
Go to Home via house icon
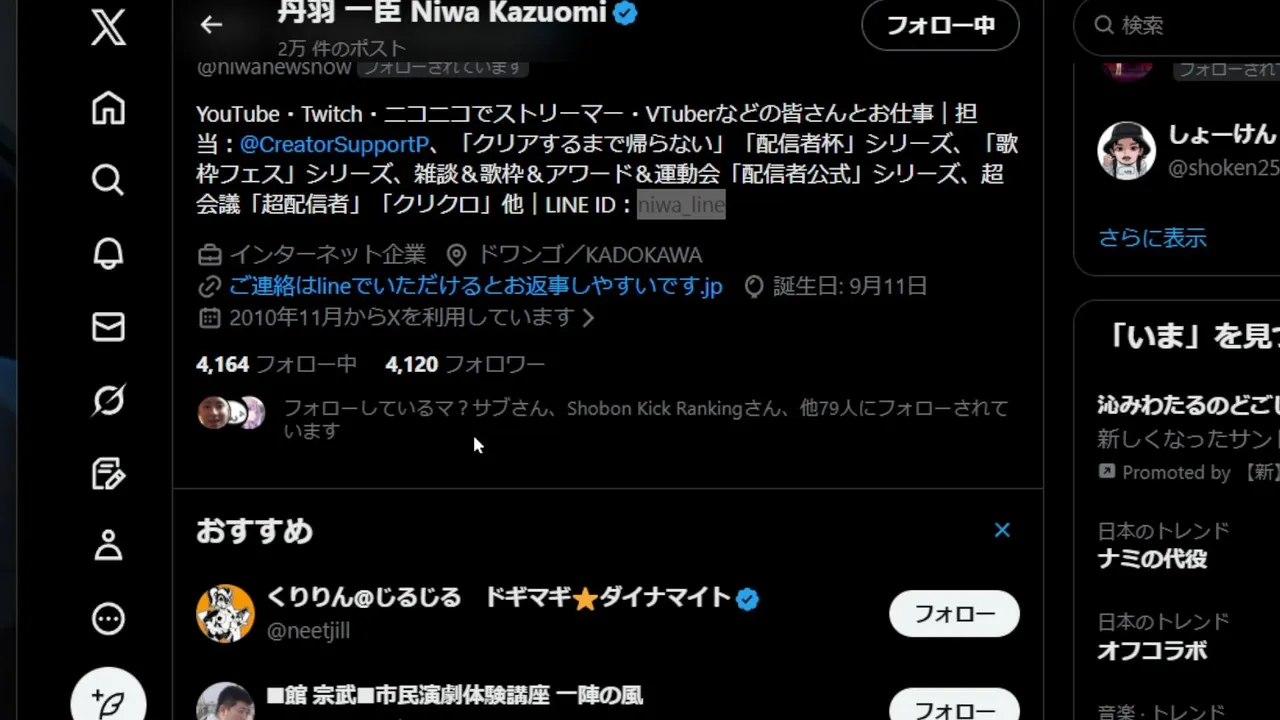coord(108,108)
